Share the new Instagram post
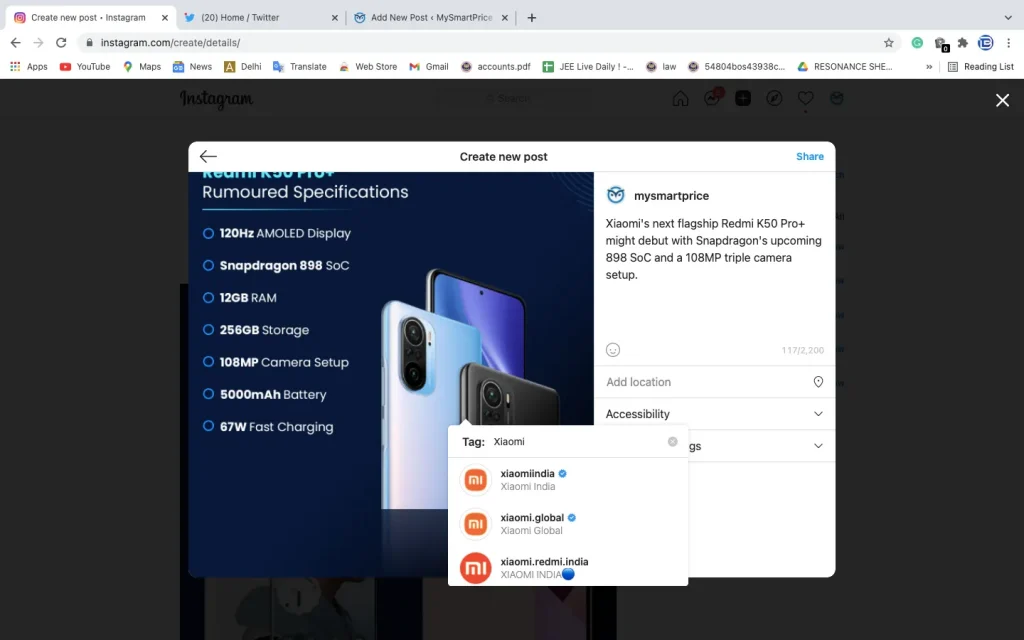The image size is (1024, 640). pyautogui.click(x=809, y=157)
